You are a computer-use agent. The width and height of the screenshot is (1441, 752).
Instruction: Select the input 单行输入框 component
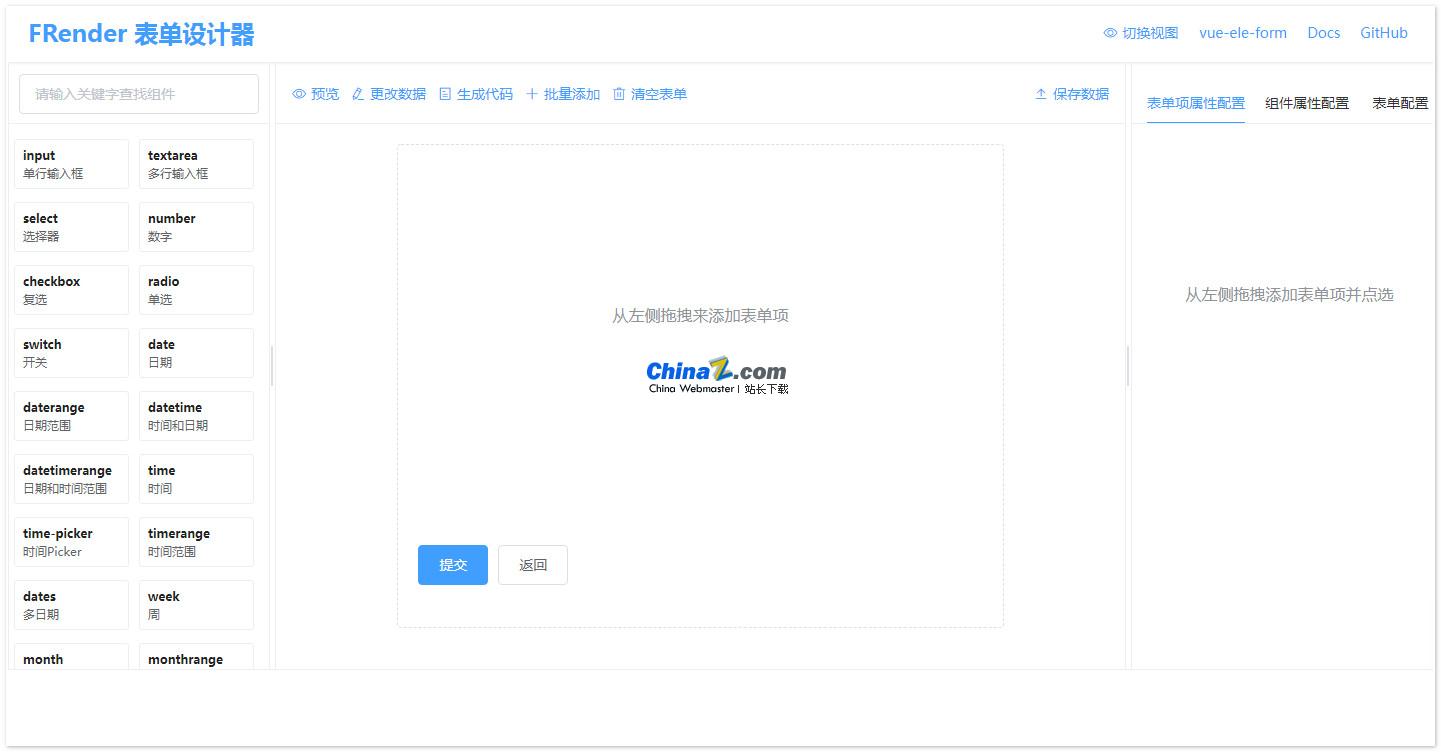[71, 163]
